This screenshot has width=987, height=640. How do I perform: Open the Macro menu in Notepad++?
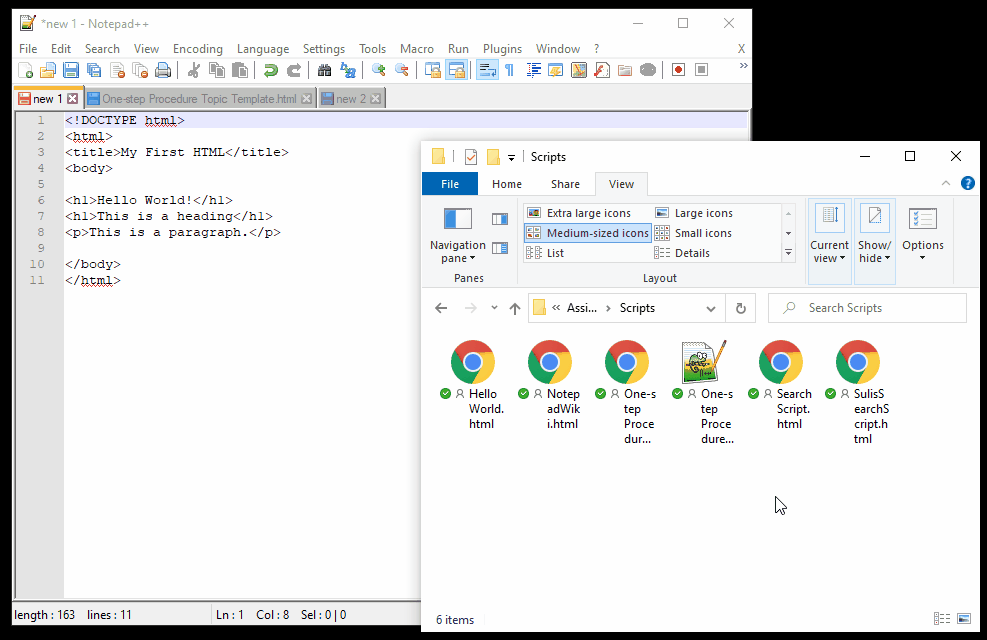tap(417, 49)
